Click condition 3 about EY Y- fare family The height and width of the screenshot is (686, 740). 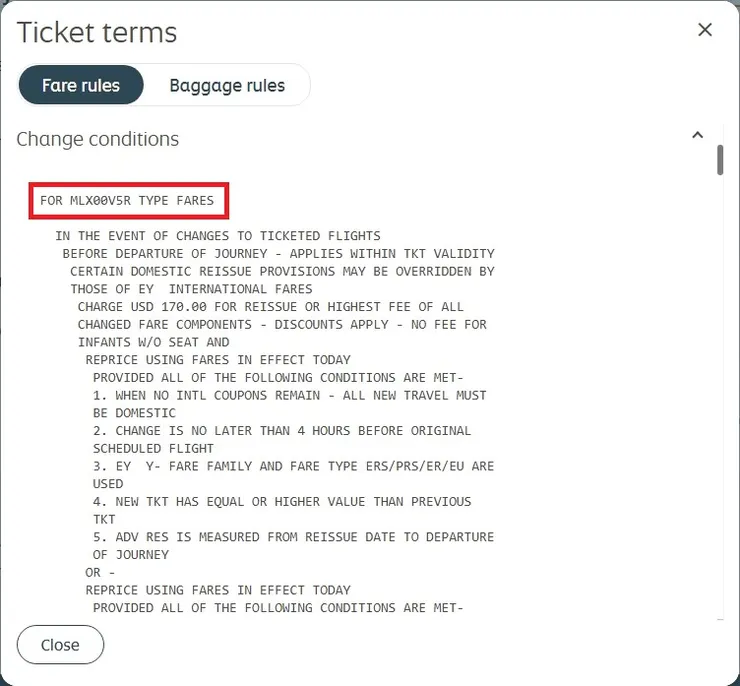293,466
